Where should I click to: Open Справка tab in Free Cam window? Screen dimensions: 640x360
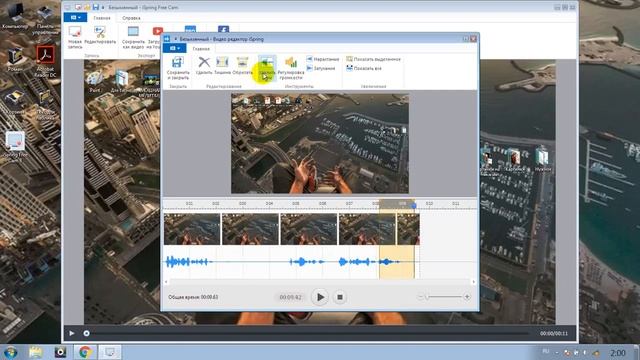pyautogui.click(x=131, y=18)
